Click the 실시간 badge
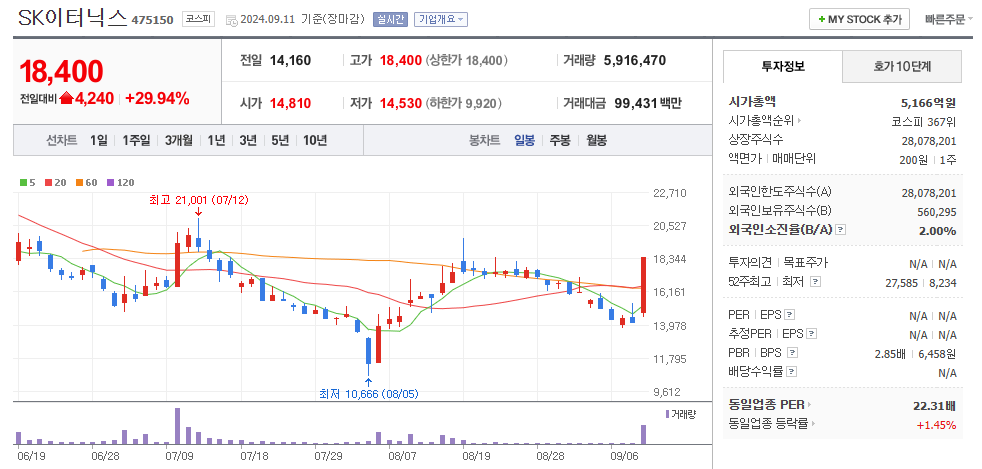 390,19
